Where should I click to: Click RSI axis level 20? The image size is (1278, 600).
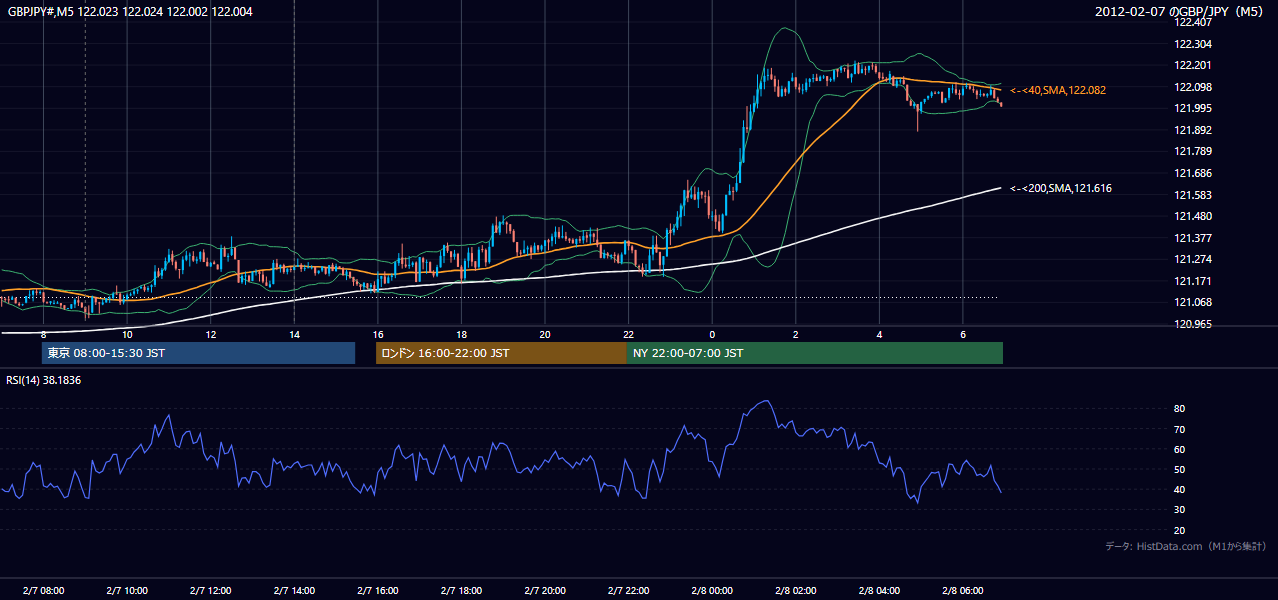(1180, 530)
